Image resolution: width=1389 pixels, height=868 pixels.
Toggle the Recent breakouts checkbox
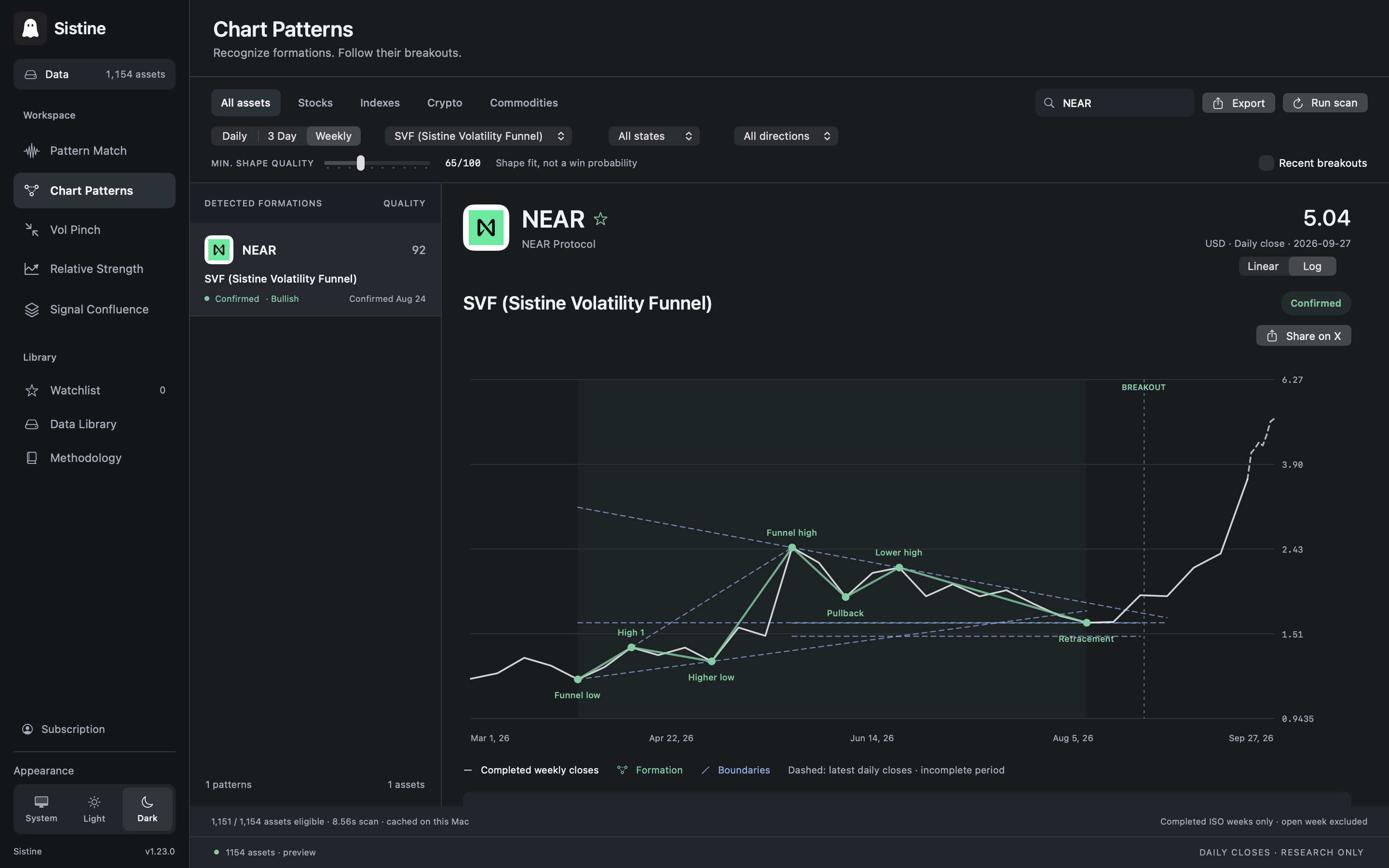pos(1266,163)
